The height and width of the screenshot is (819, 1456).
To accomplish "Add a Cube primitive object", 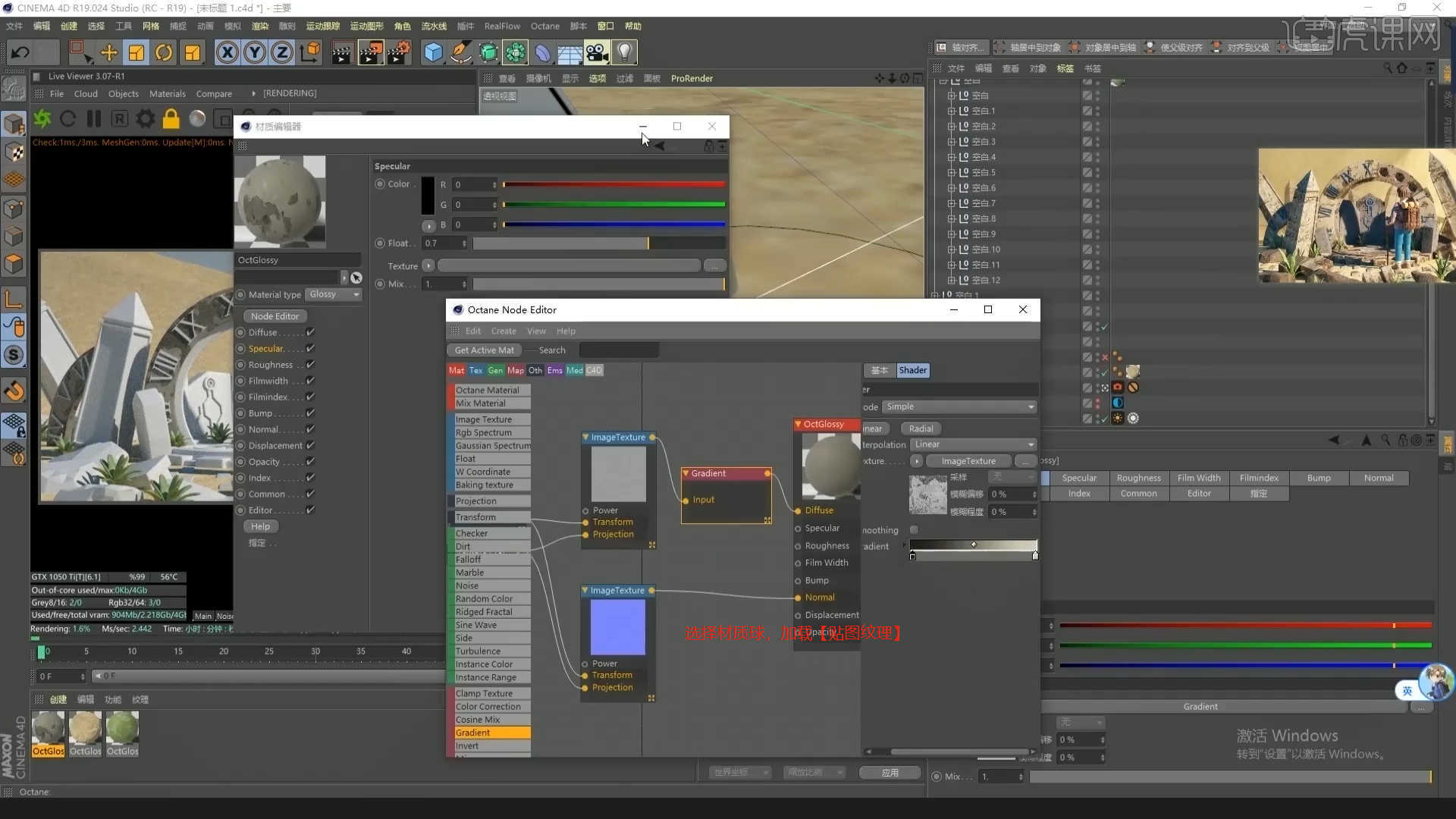I will 433,52.
